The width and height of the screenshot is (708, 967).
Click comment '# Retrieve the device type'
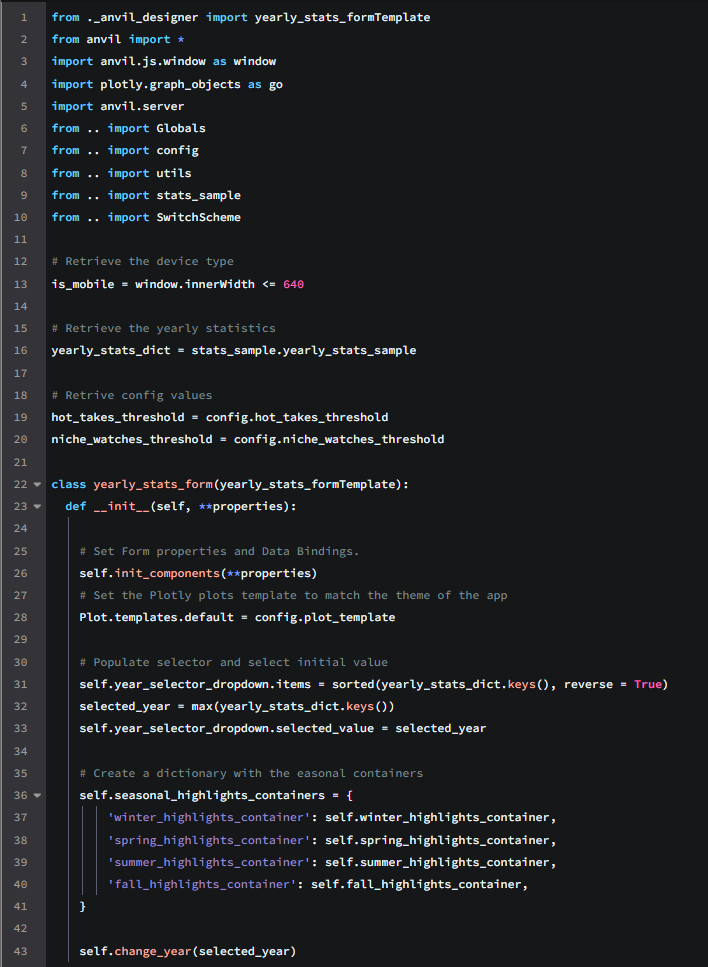point(142,261)
